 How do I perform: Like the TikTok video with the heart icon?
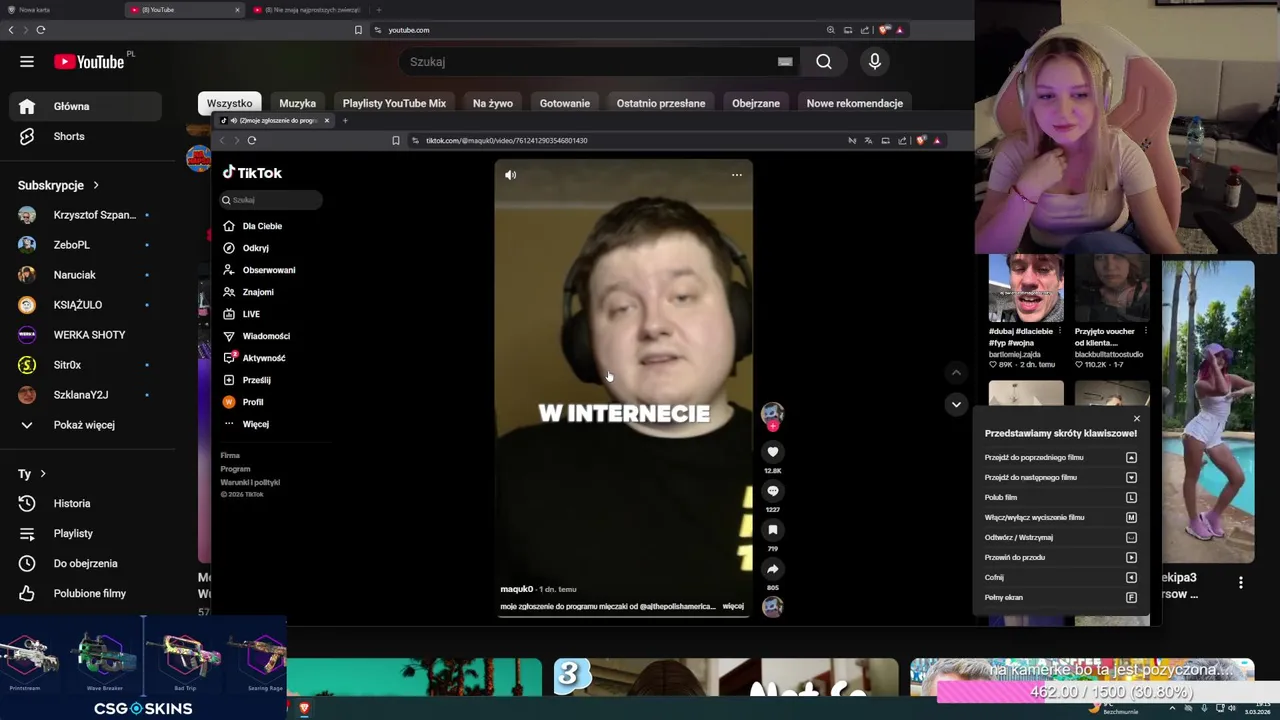click(x=772, y=452)
